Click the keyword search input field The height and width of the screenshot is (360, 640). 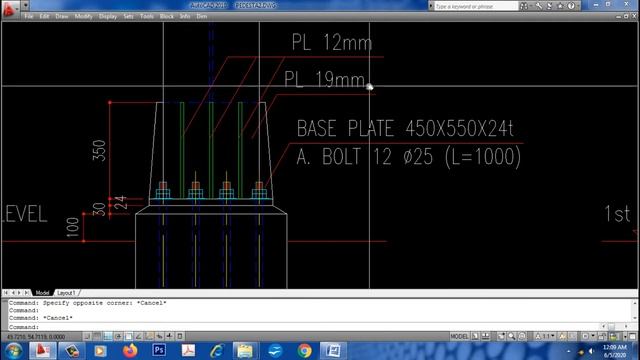(476, 6)
